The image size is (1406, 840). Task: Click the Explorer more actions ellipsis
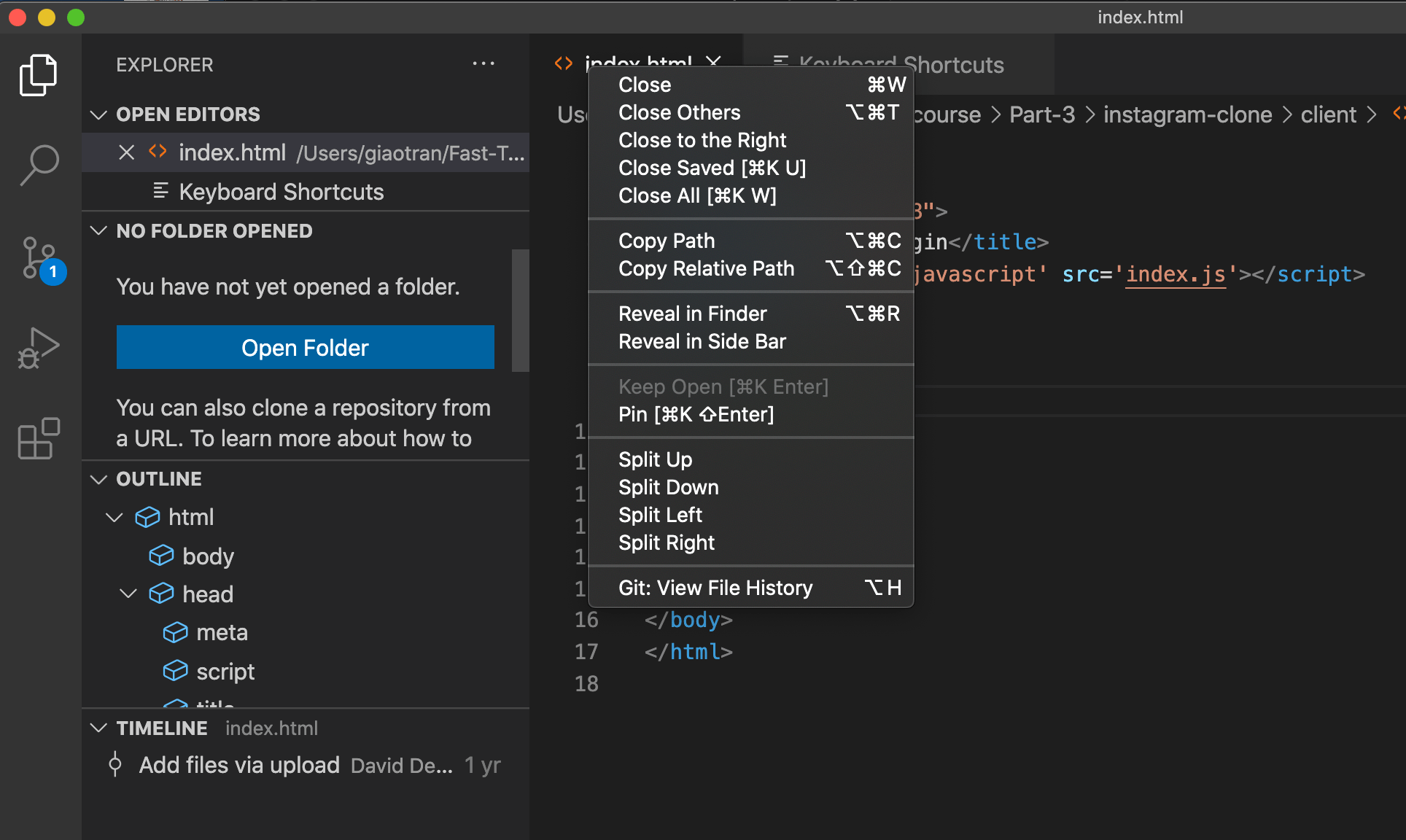click(x=483, y=64)
